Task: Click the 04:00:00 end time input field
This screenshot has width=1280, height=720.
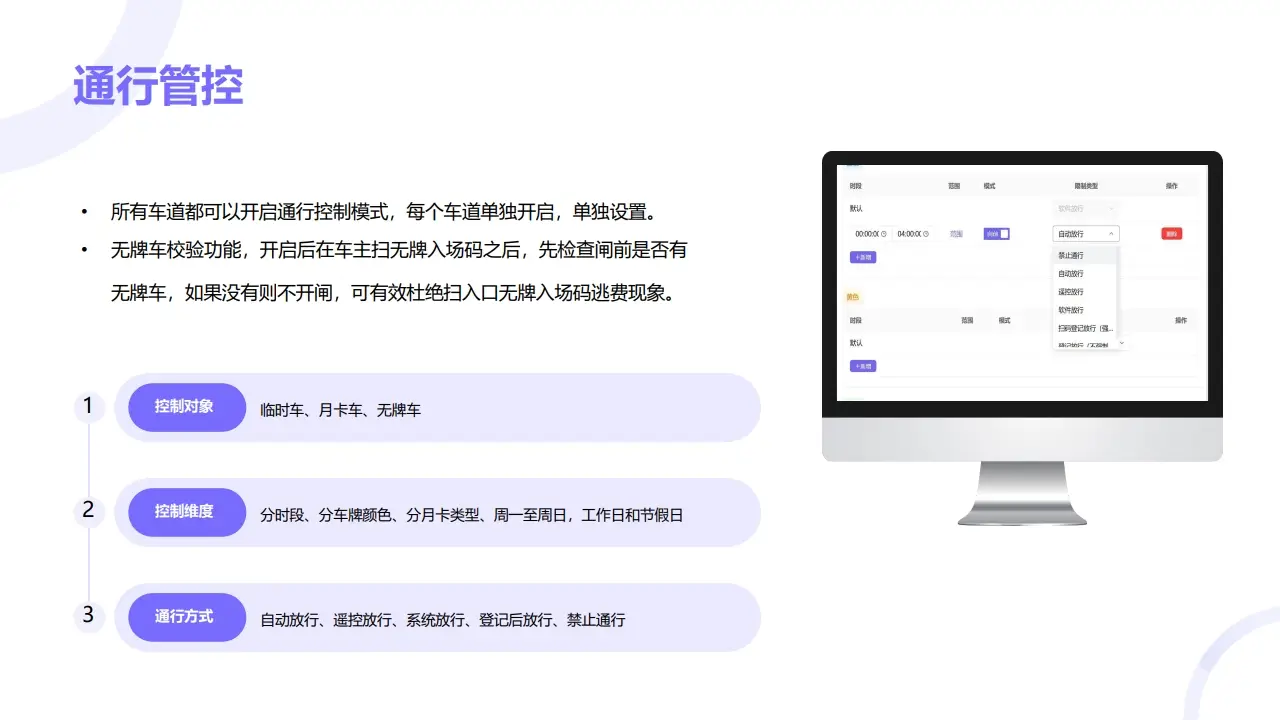Action: (x=910, y=234)
